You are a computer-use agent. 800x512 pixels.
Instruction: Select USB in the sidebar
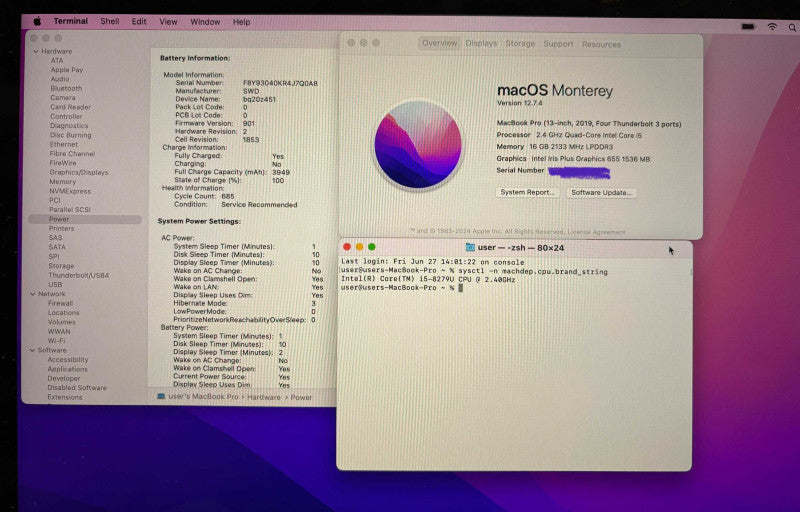55,285
